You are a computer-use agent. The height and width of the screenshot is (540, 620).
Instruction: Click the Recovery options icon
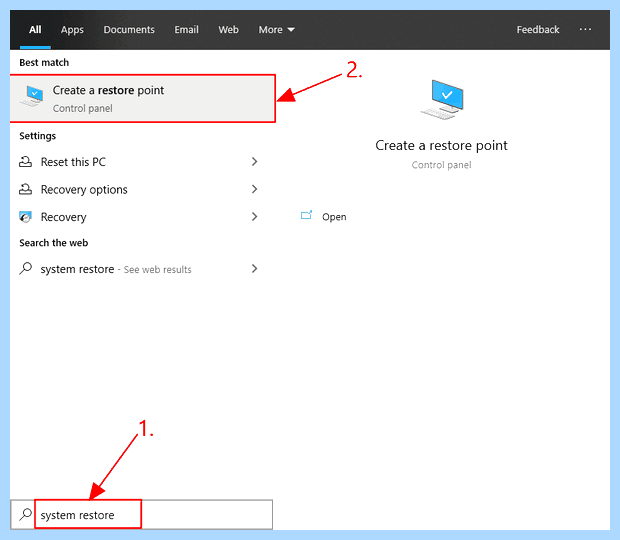click(x=26, y=189)
